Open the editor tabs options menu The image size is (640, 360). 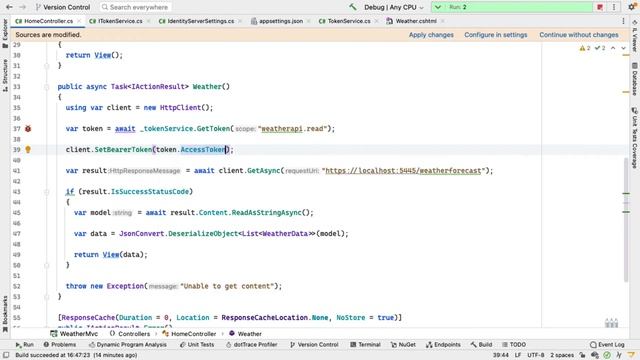[623, 21]
